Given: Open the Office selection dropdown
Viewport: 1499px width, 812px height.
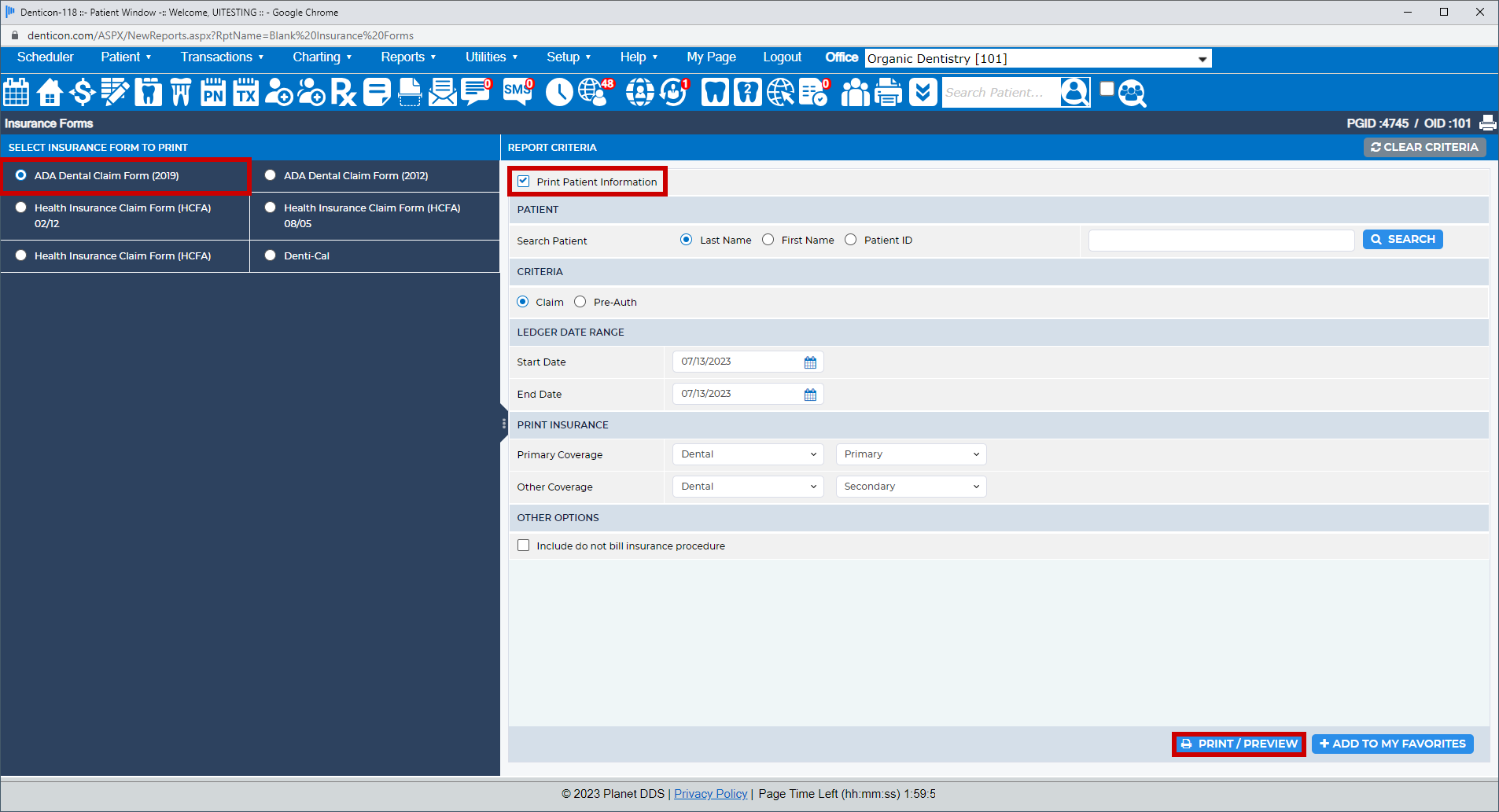Looking at the screenshot, I should [x=1038, y=58].
